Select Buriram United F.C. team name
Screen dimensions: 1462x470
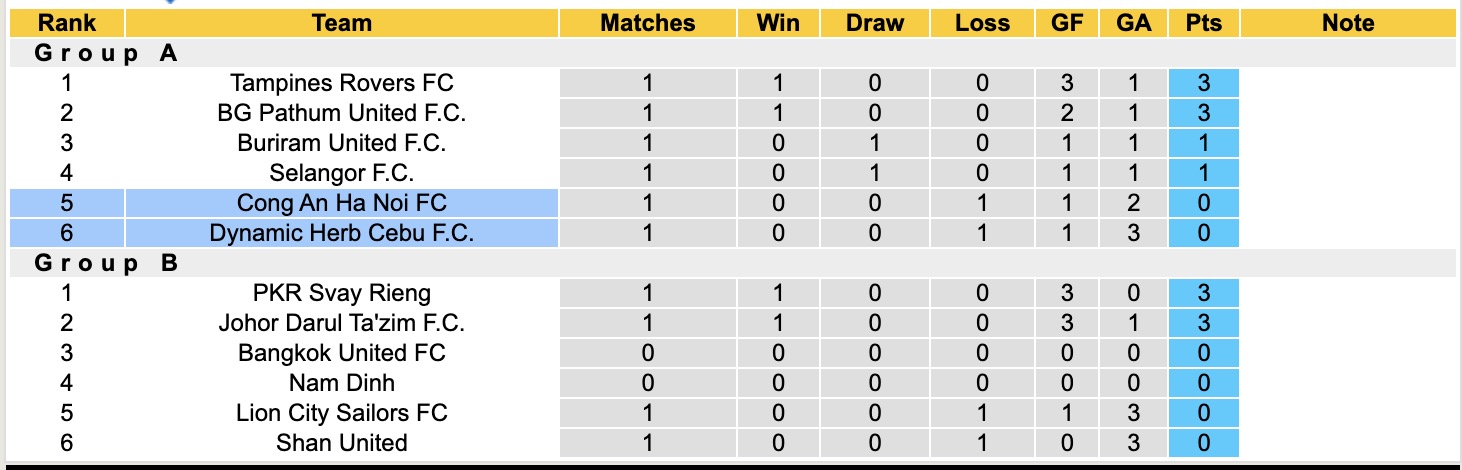(x=341, y=143)
